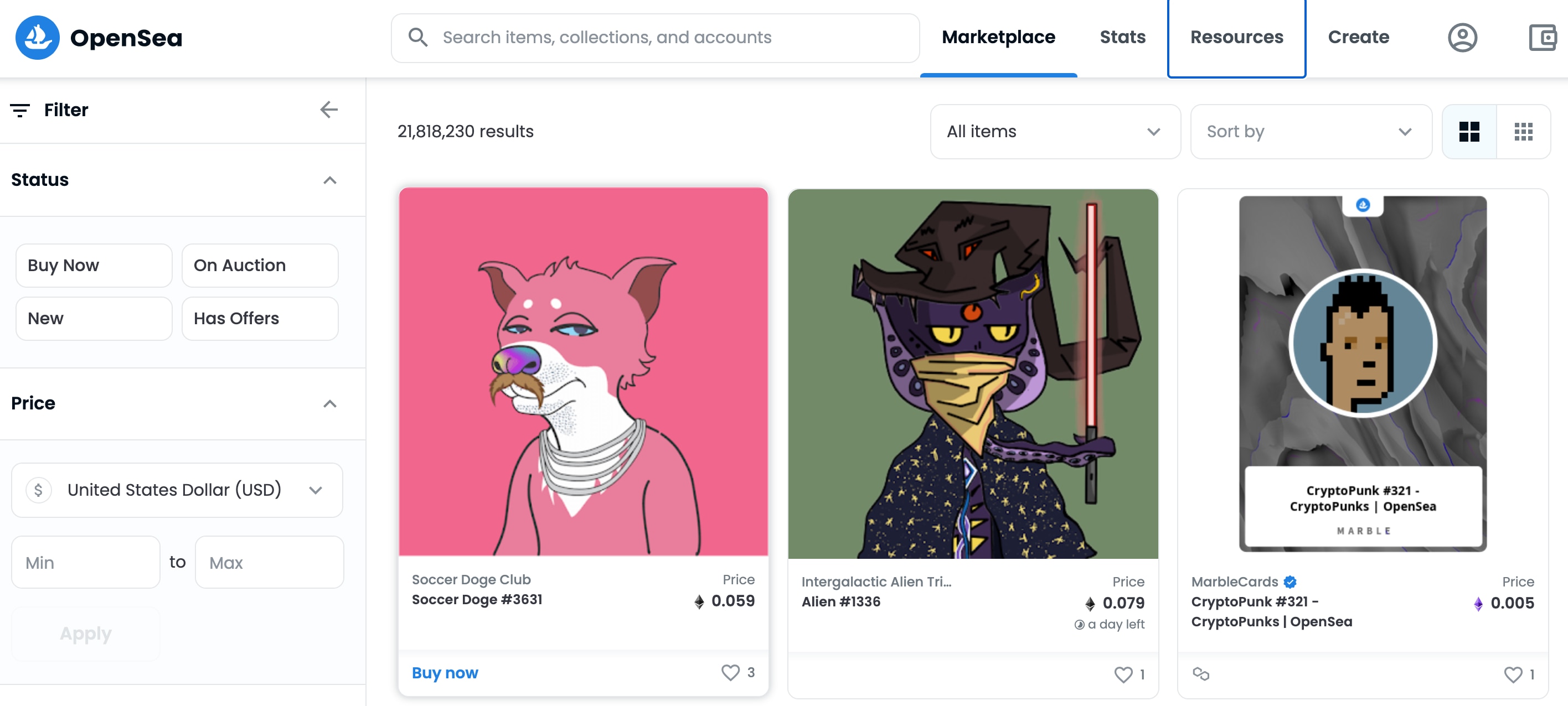Click the Min price input field
This screenshot has width=1568, height=706.
[86, 563]
